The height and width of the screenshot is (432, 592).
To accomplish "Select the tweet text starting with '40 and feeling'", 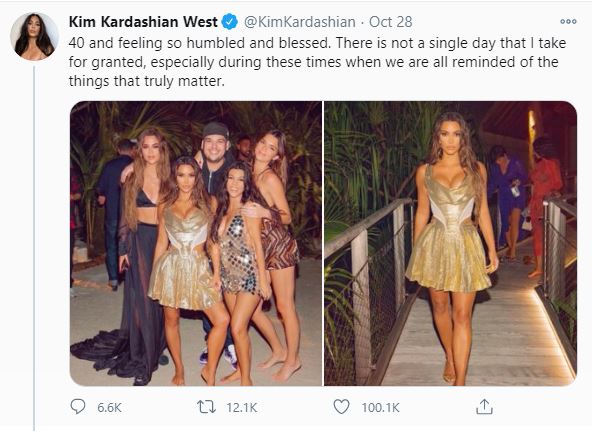I will (x=317, y=62).
